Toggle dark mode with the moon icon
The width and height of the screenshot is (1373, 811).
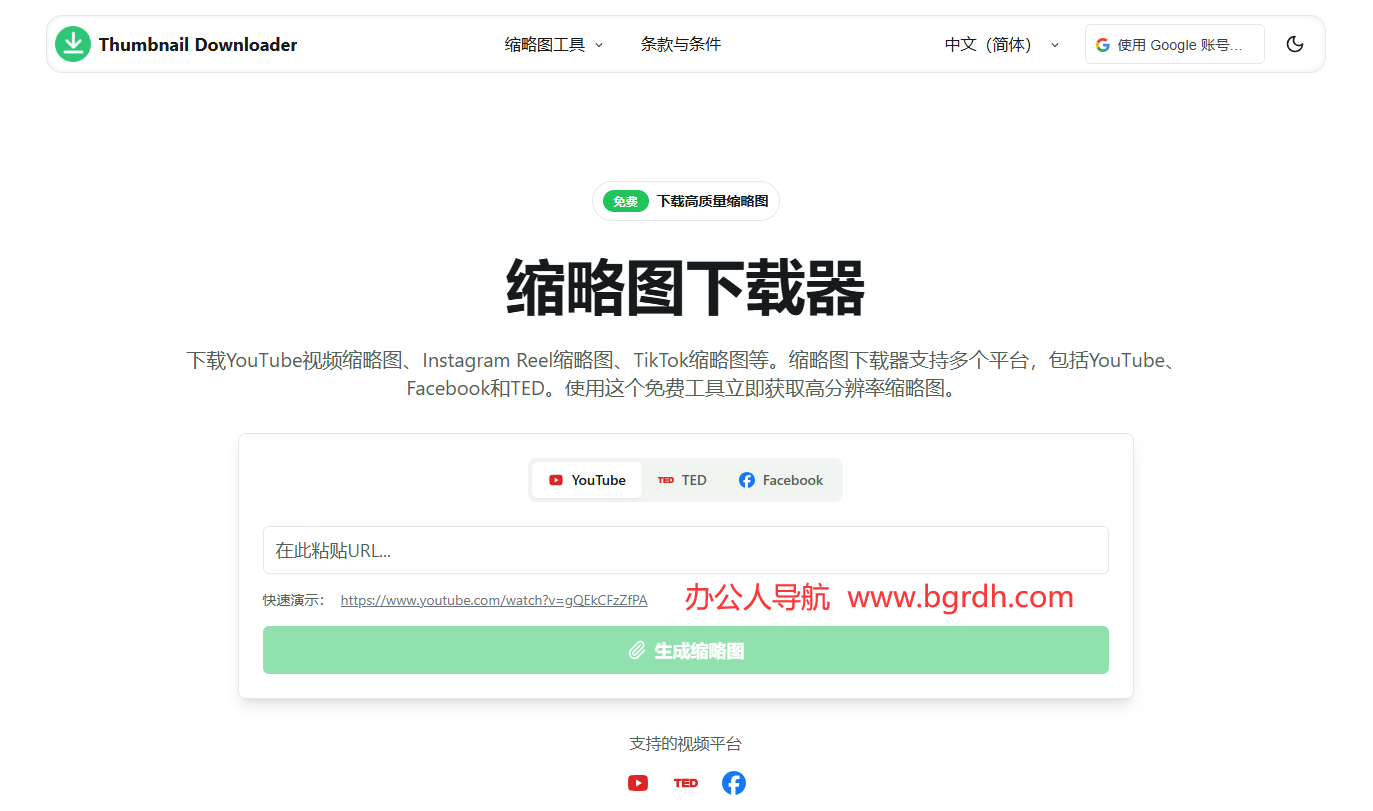coord(1295,44)
